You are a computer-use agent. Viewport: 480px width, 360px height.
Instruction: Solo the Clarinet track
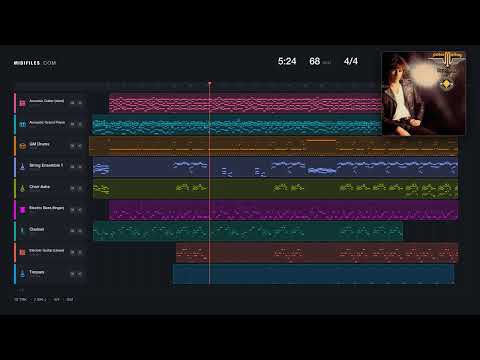pyautogui.click(x=80, y=231)
